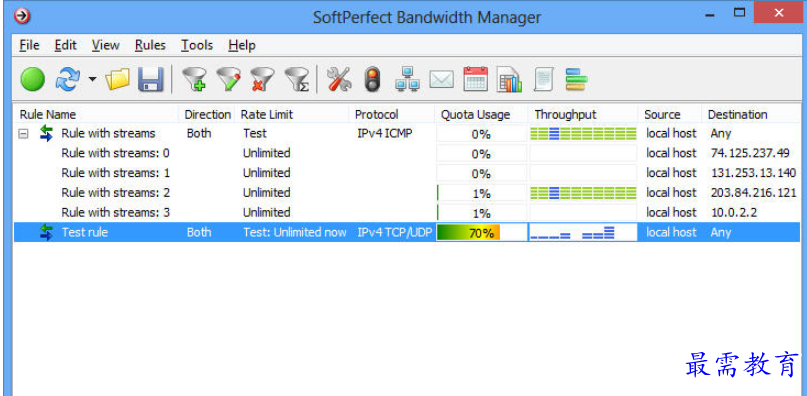Viewport: 807px width, 396px height.
Task: Click the blue refresh arrows icon
Action: 67,80
